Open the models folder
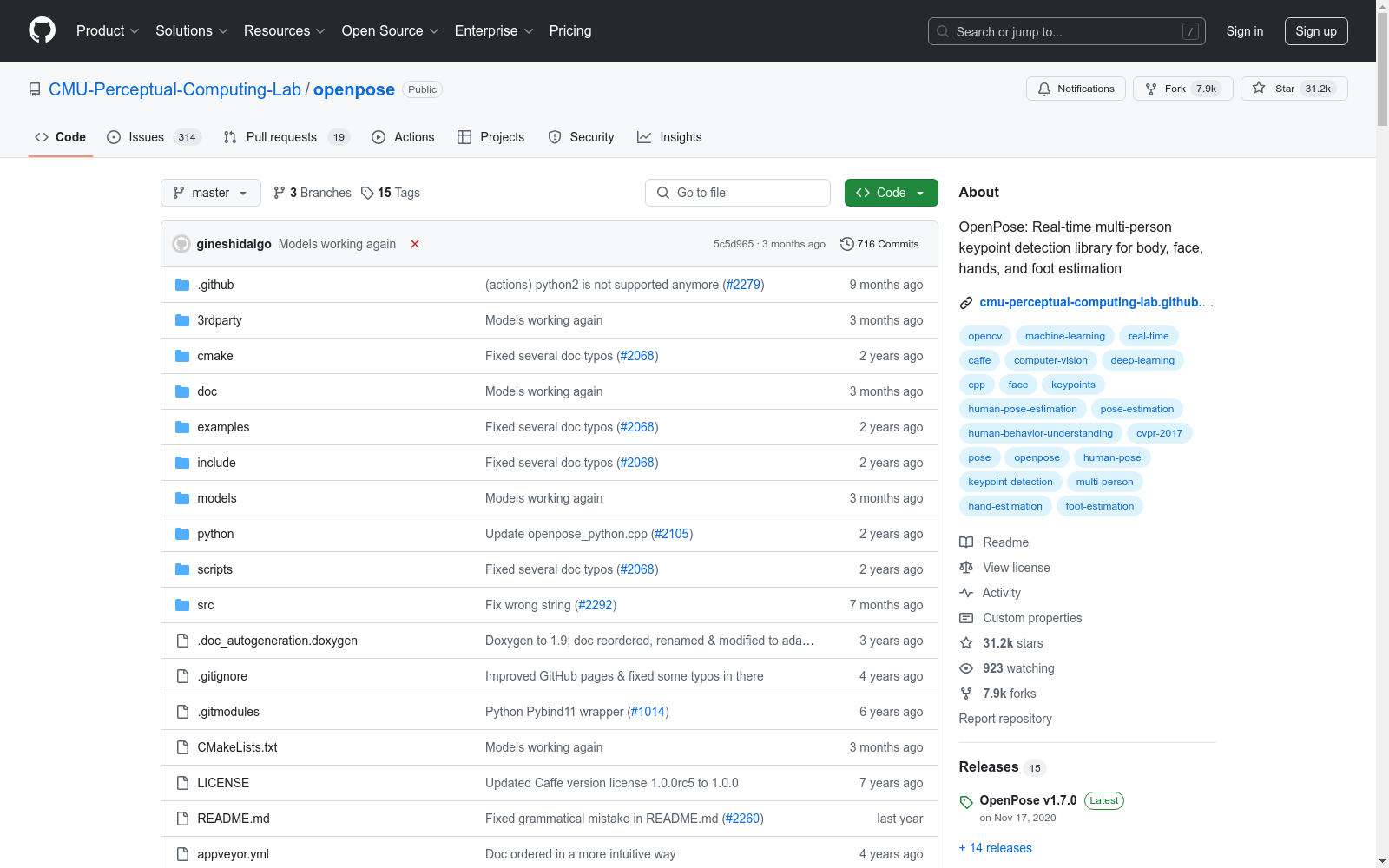The image size is (1389, 868). point(217,498)
